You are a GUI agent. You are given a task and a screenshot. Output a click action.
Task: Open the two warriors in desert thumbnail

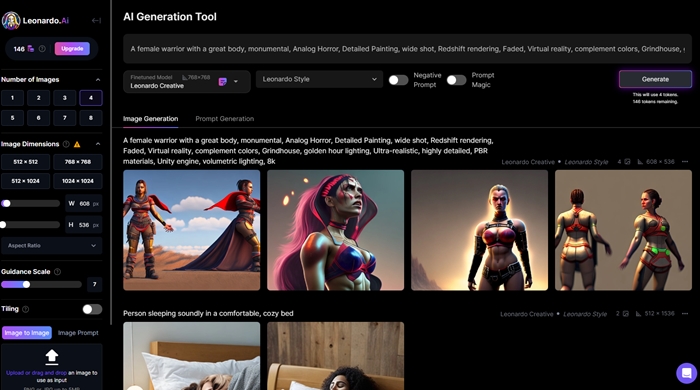point(192,230)
